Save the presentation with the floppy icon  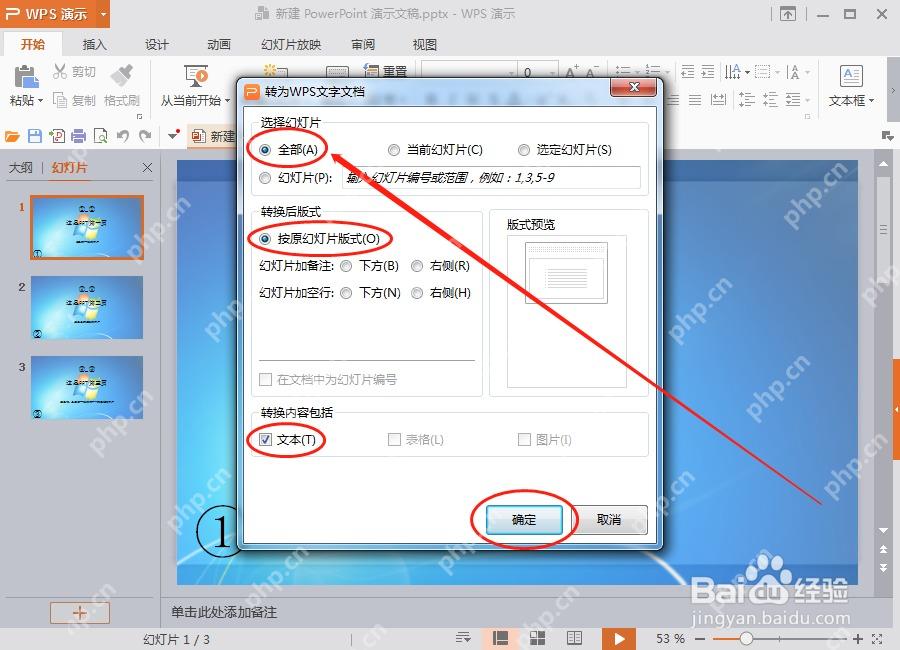tap(34, 136)
